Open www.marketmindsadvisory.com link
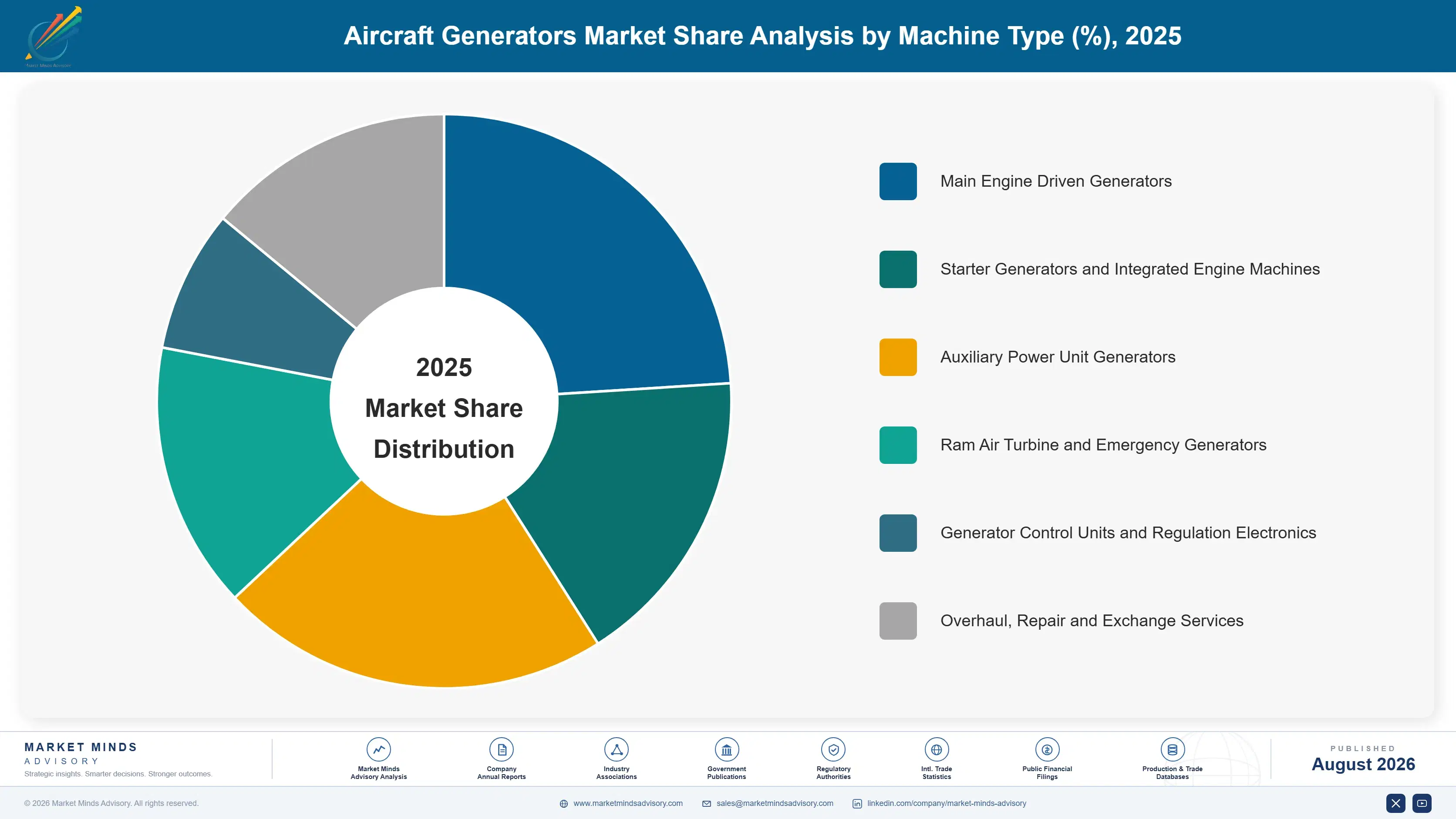The height and width of the screenshot is (819, 1456). coord(628,803)
